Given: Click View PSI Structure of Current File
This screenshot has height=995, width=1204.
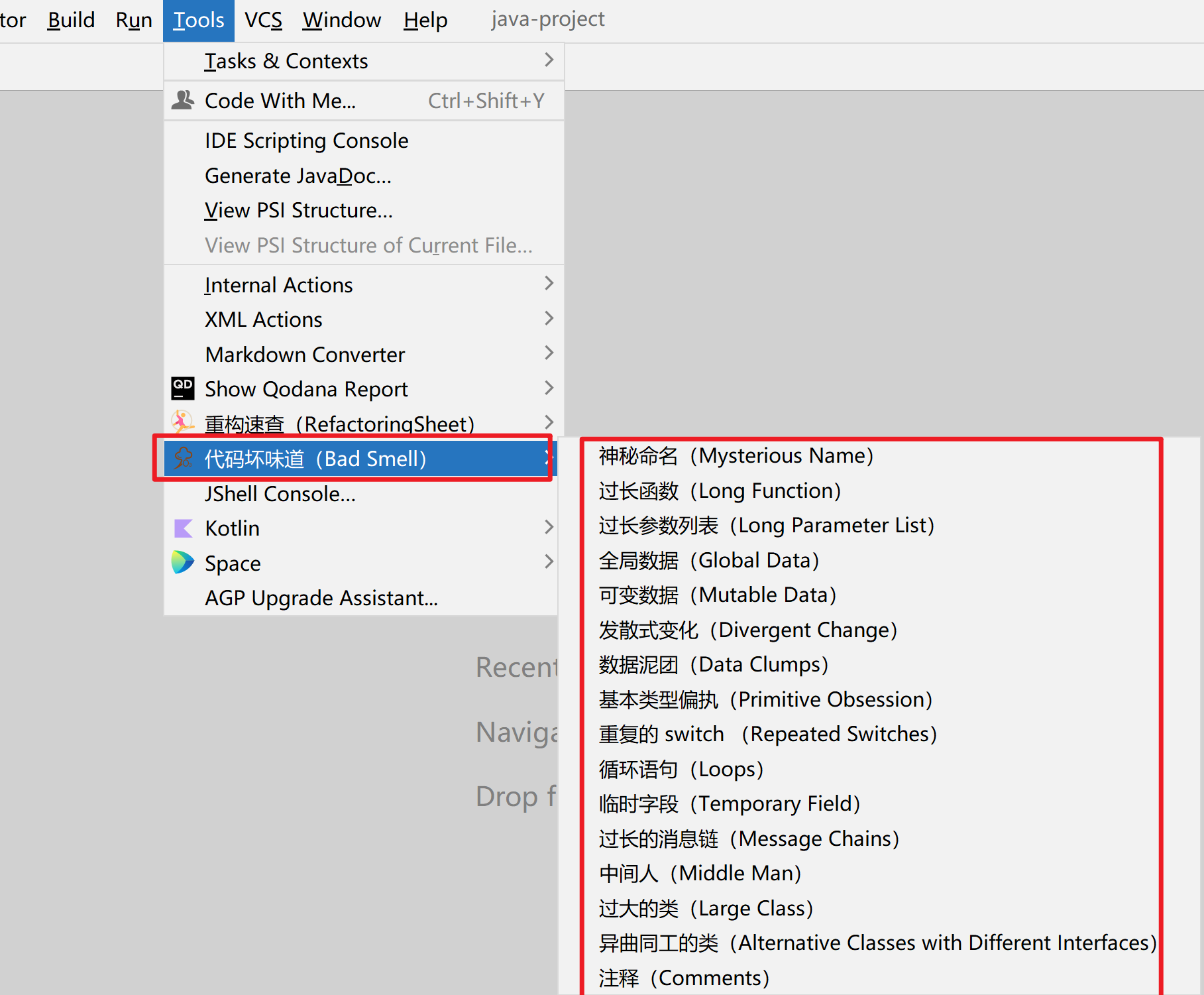Looking at the screenshot, I should point(364,245).
